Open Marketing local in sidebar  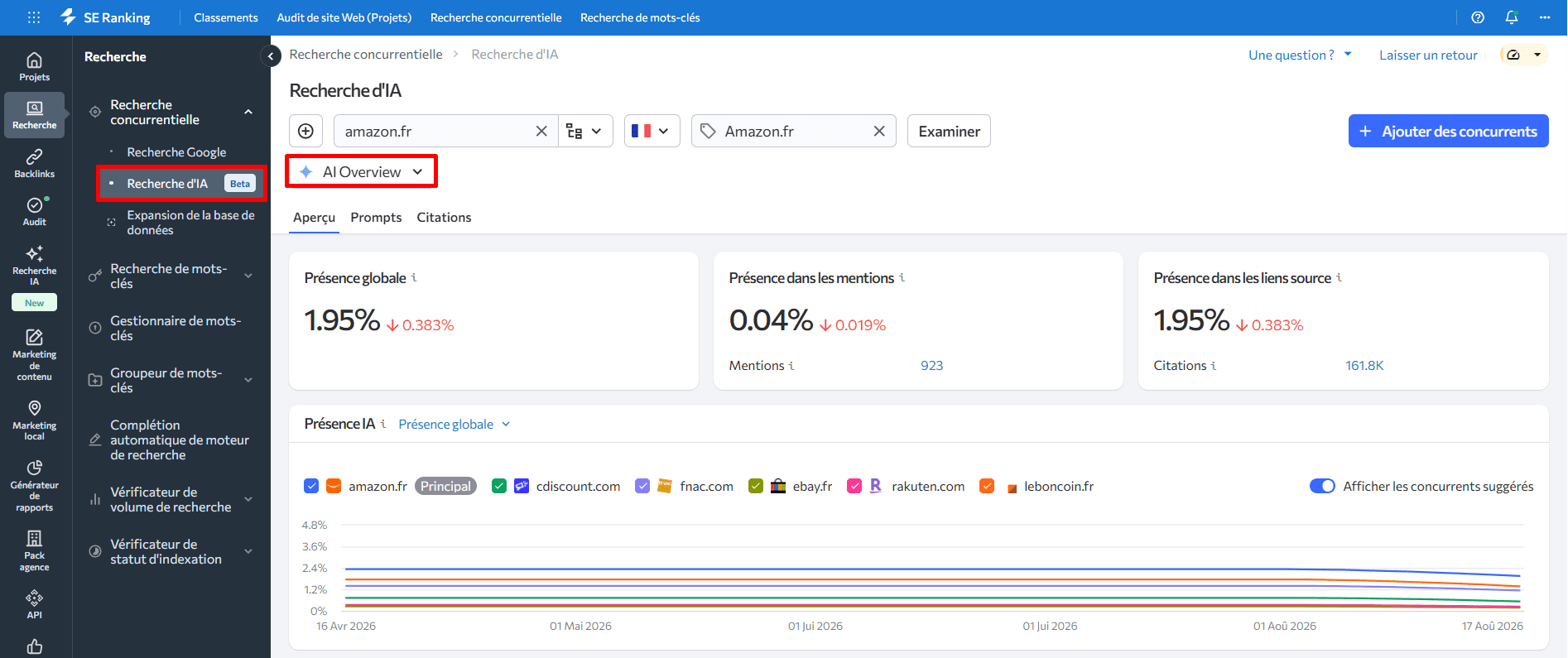click(35, 420)
